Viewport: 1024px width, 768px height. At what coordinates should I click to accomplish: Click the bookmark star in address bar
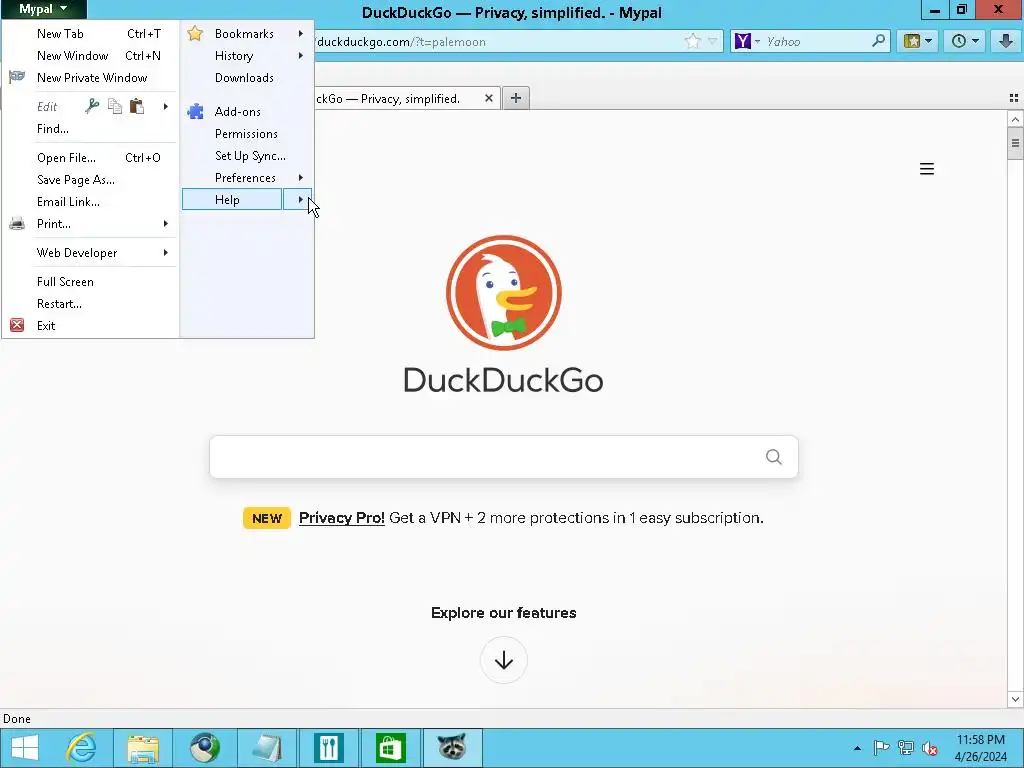click(x=692, y=42)
